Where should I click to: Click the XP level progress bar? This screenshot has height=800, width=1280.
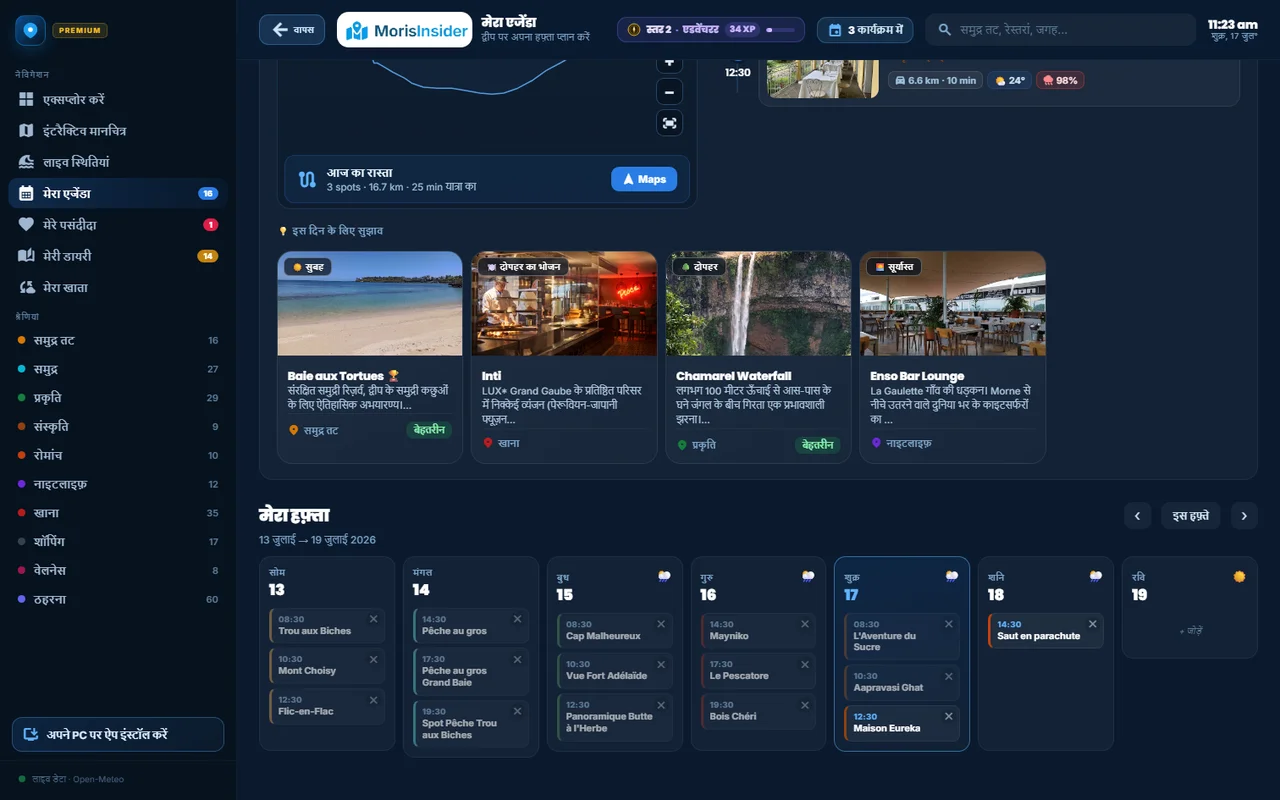click(780, 30)
